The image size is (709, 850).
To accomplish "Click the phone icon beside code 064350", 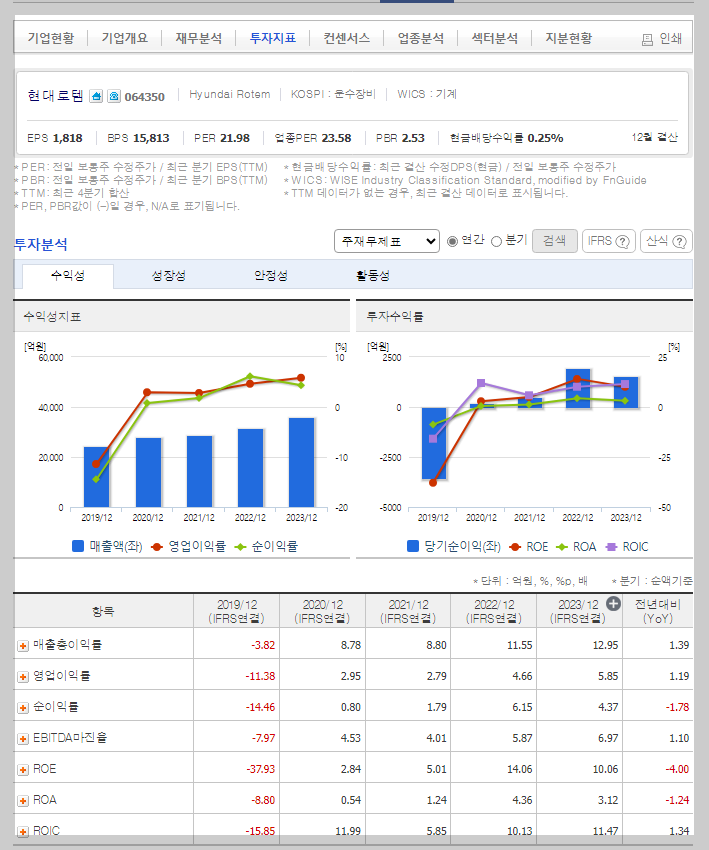I will pos(114,96).
